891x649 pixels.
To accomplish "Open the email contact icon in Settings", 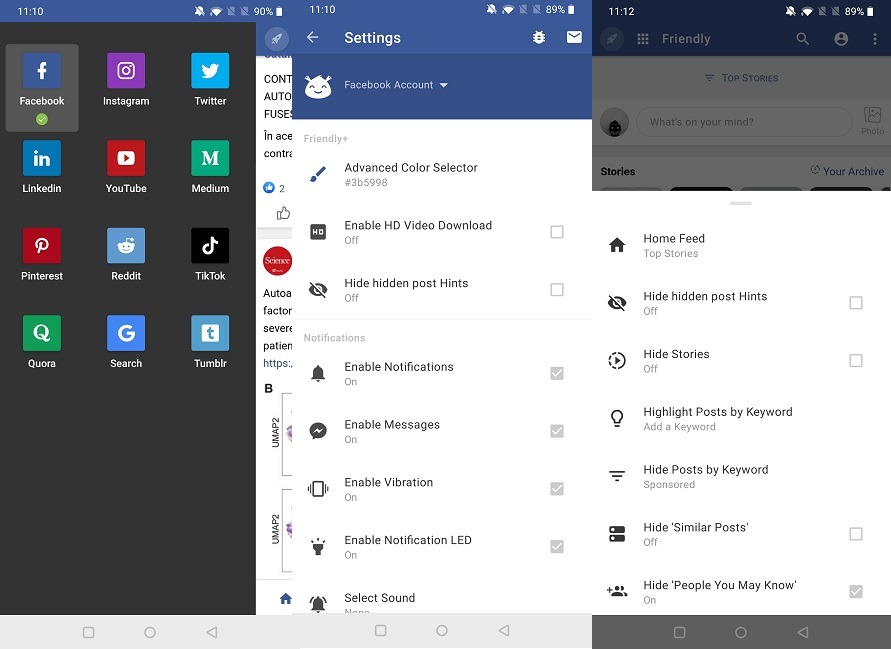I will 575,36.
